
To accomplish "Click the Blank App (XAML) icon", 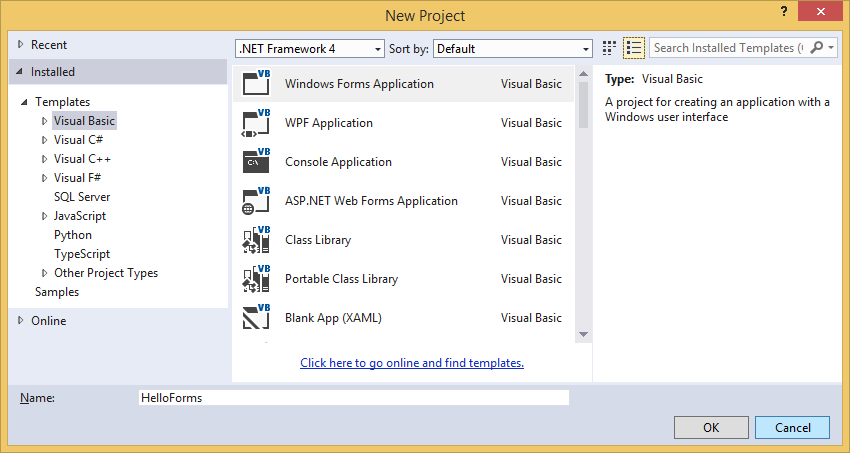I will click(x=256, y=318).
